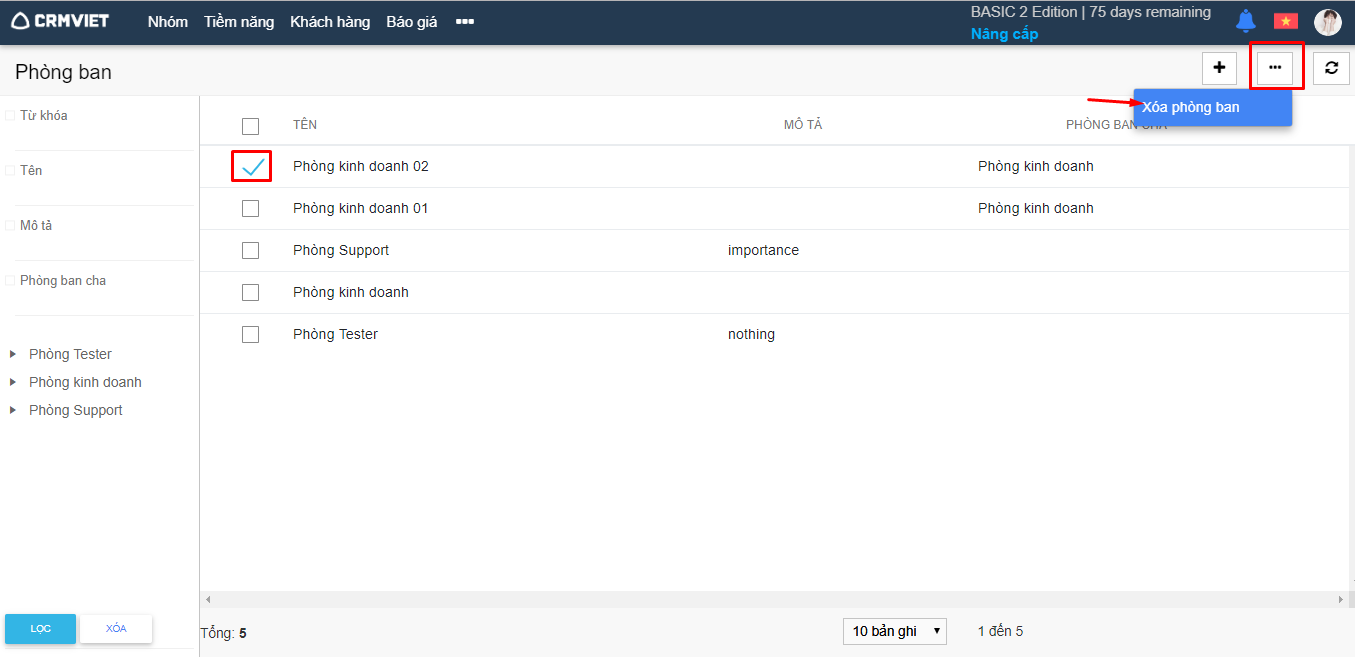Open the navigation overflow dots menu
The height and width of the screenshot is (657, 1355).
click(x=464, y=22)
